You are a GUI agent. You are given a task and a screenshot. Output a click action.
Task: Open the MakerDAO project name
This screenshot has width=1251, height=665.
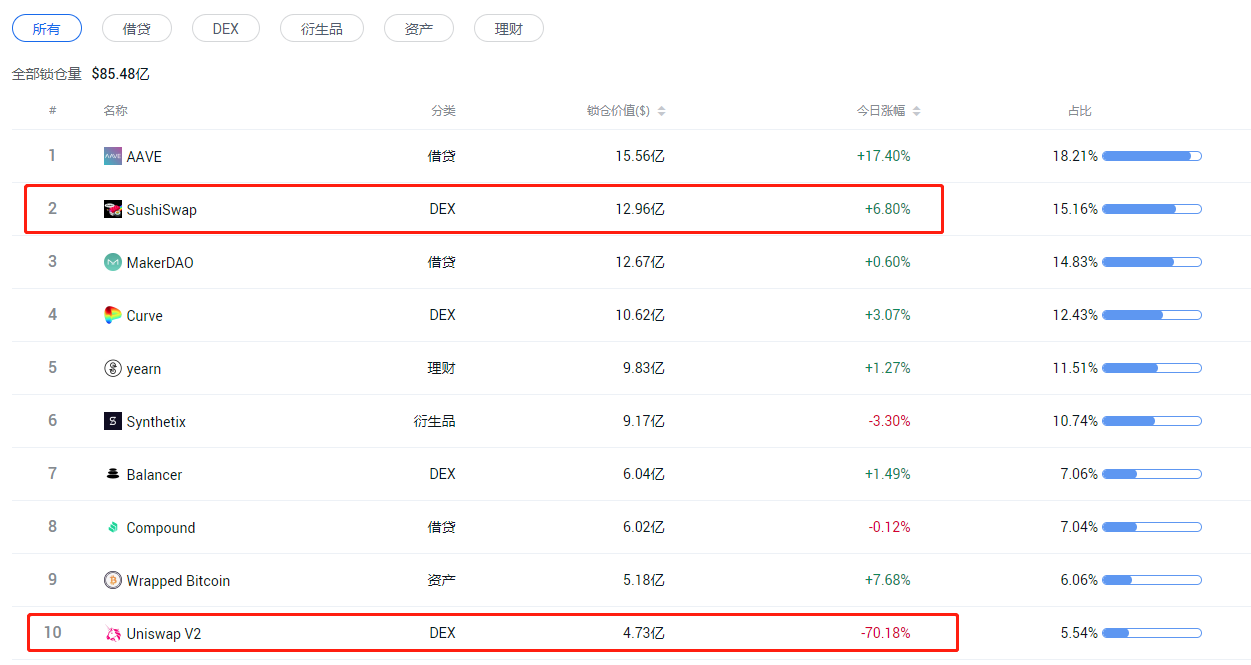pyautogui.click(x=160, y=263)
